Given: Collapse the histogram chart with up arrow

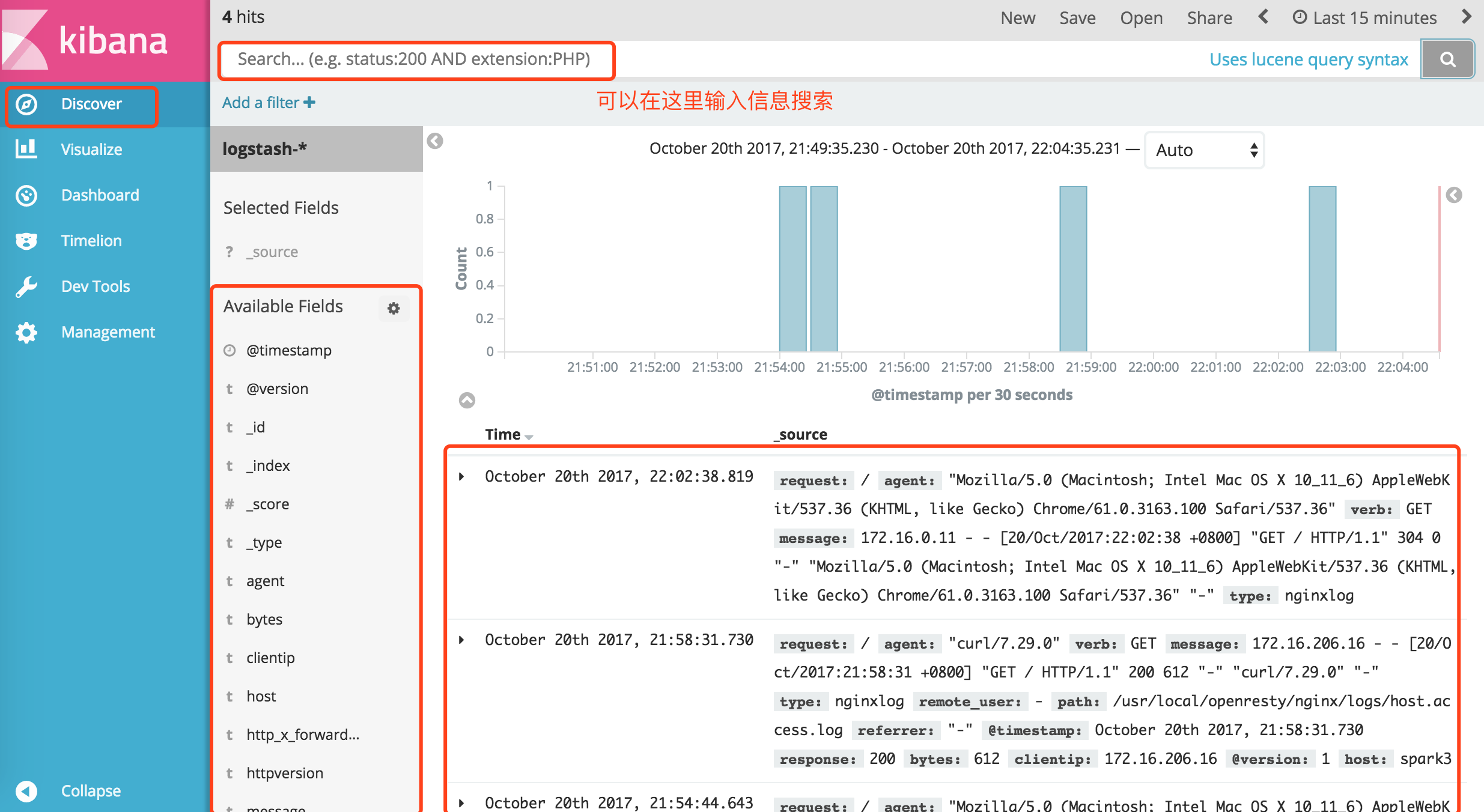Looking at the screenshot, I should pyautogui.click(x=467, y=400).
